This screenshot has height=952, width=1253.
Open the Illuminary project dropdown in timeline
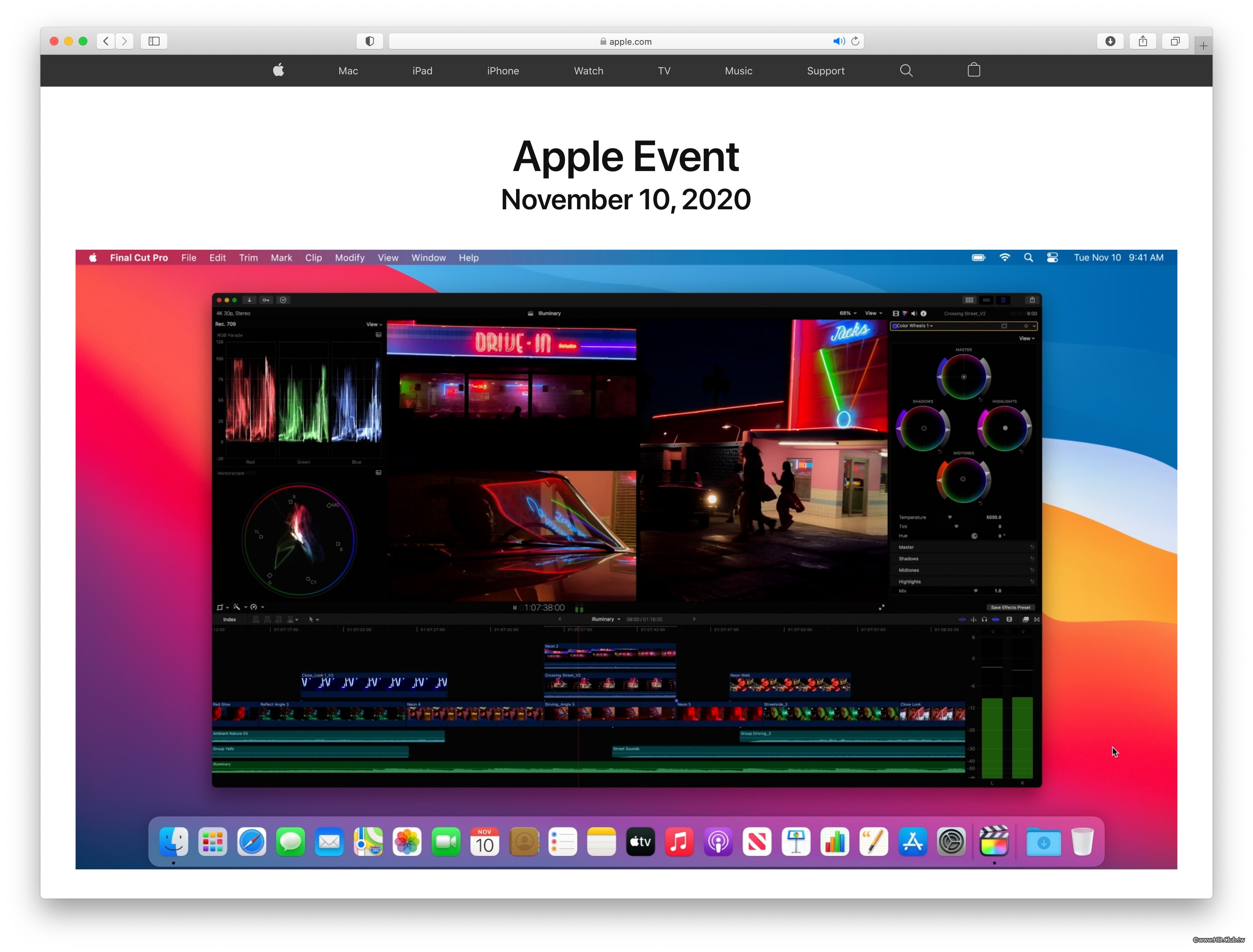606,619
